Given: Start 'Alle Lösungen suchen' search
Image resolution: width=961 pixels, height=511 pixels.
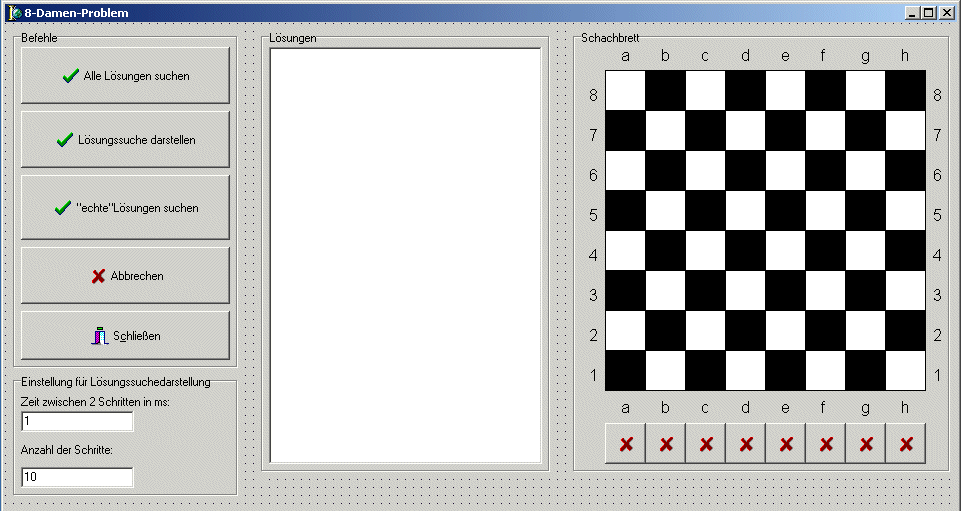Looking at the screenshot, I should tap(125, 76).
